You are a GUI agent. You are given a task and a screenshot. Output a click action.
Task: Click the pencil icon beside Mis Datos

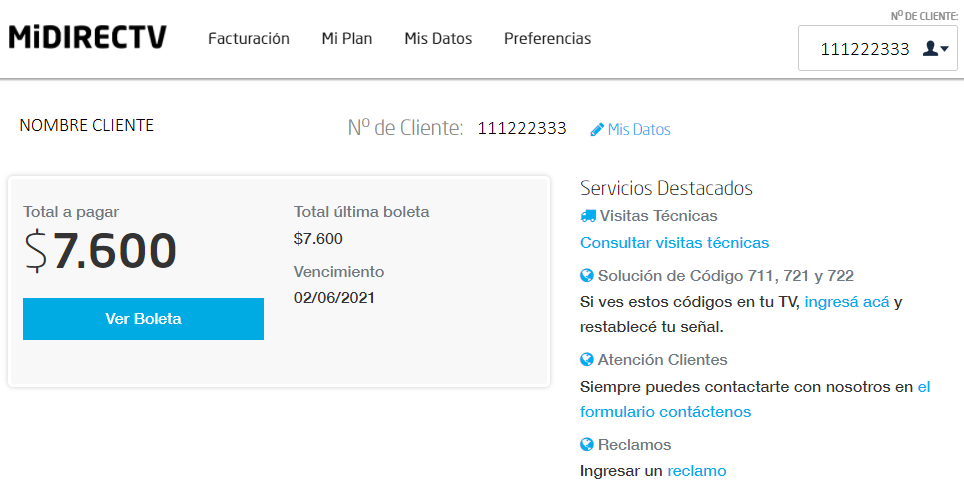point(597,130)
